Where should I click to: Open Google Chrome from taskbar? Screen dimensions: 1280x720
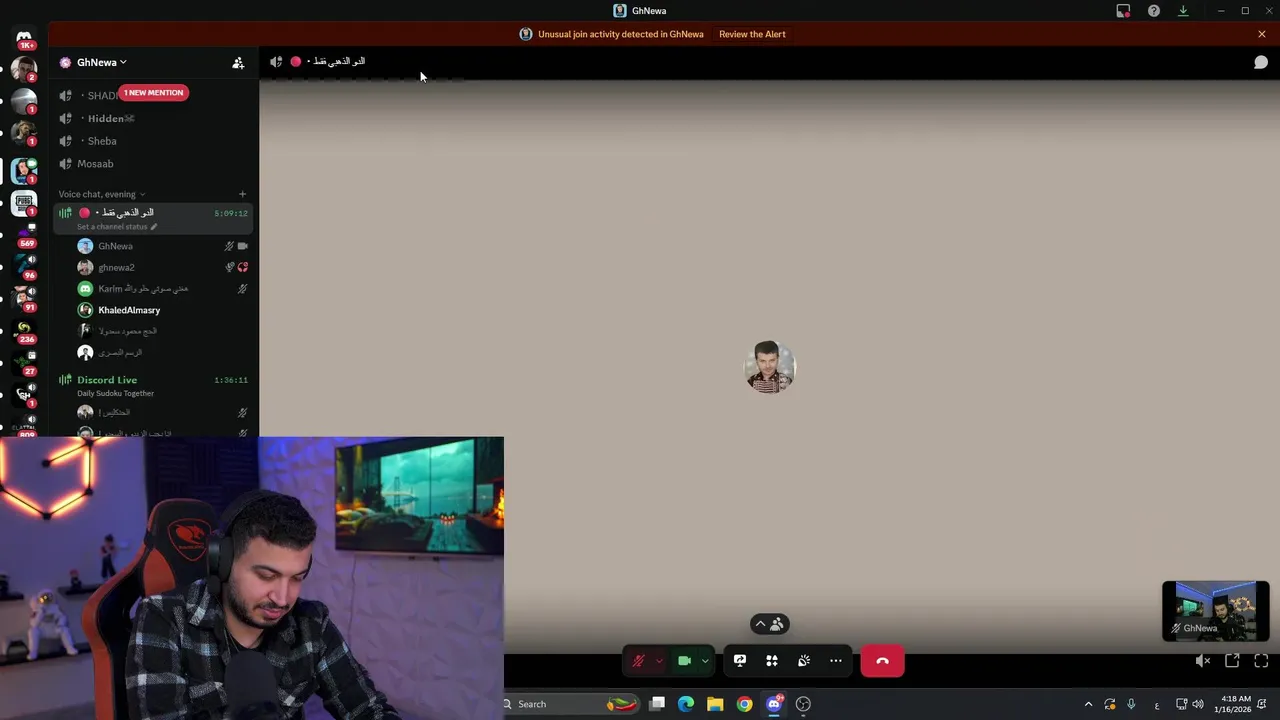pyautogui.click(x=744, y=704)
